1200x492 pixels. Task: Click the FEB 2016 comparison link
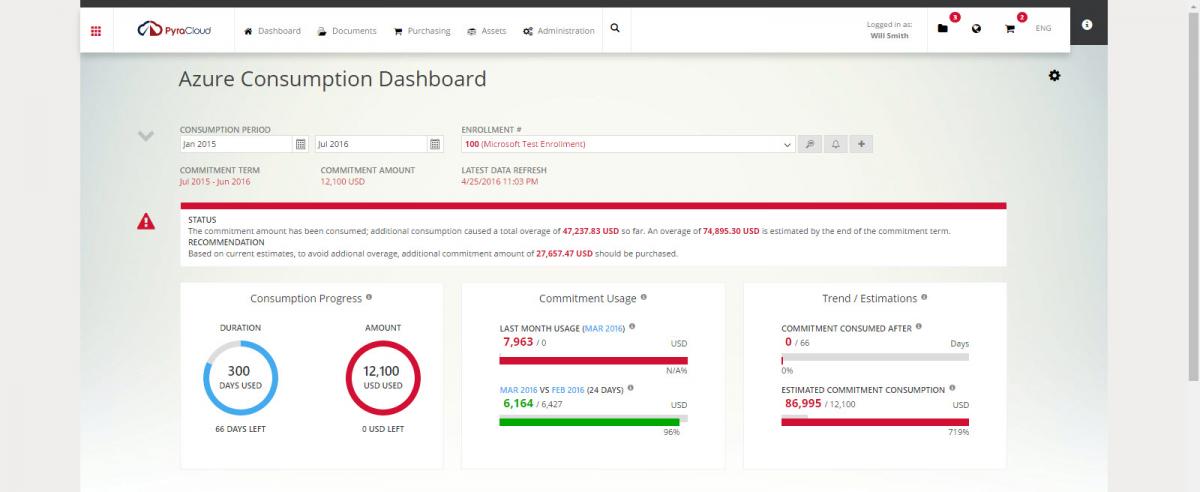pos(567,389)
